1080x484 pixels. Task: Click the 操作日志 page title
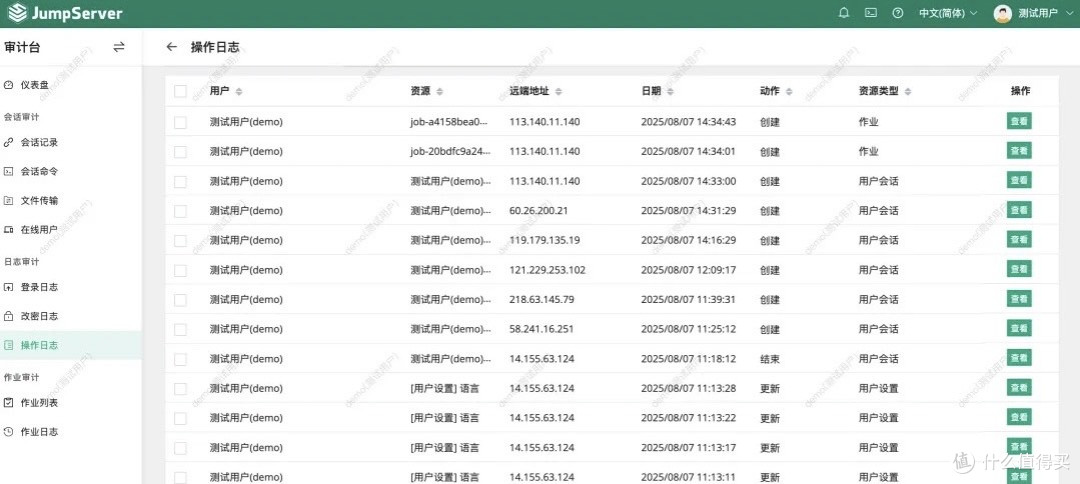click(x=215, y=47)
